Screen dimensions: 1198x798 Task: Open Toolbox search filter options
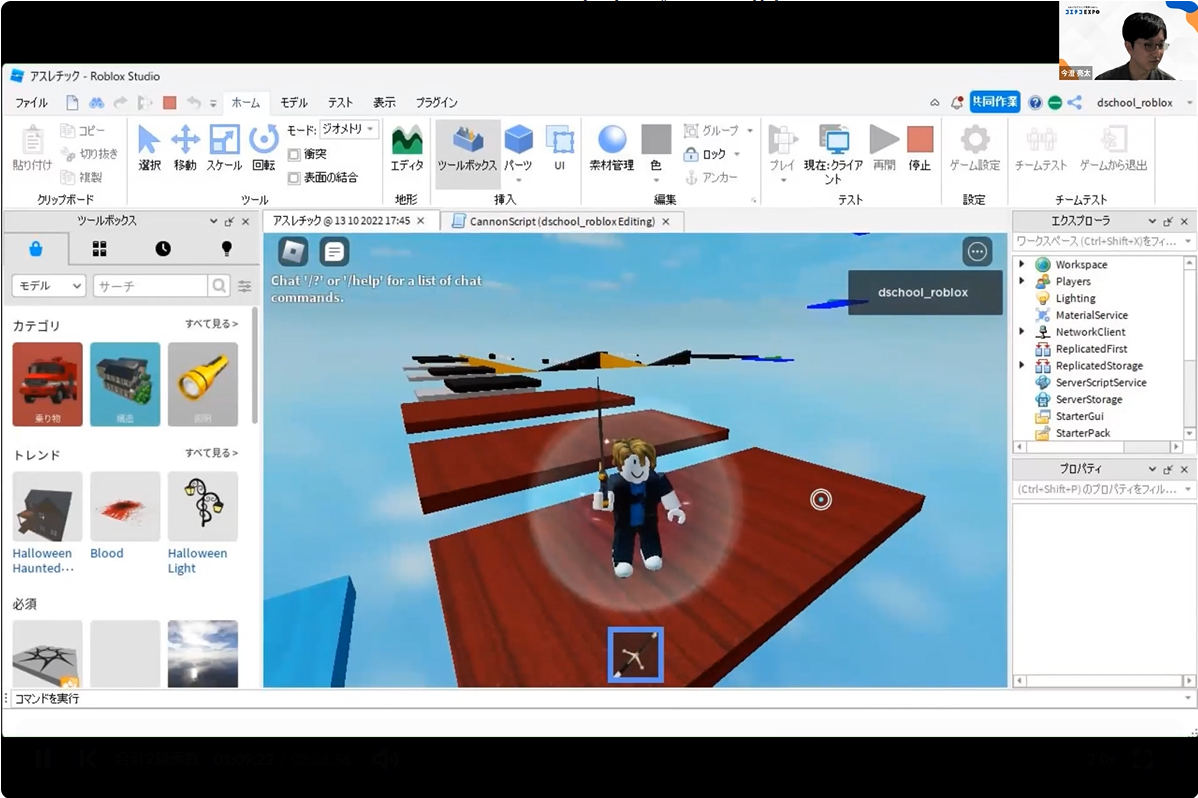[244, 286]
